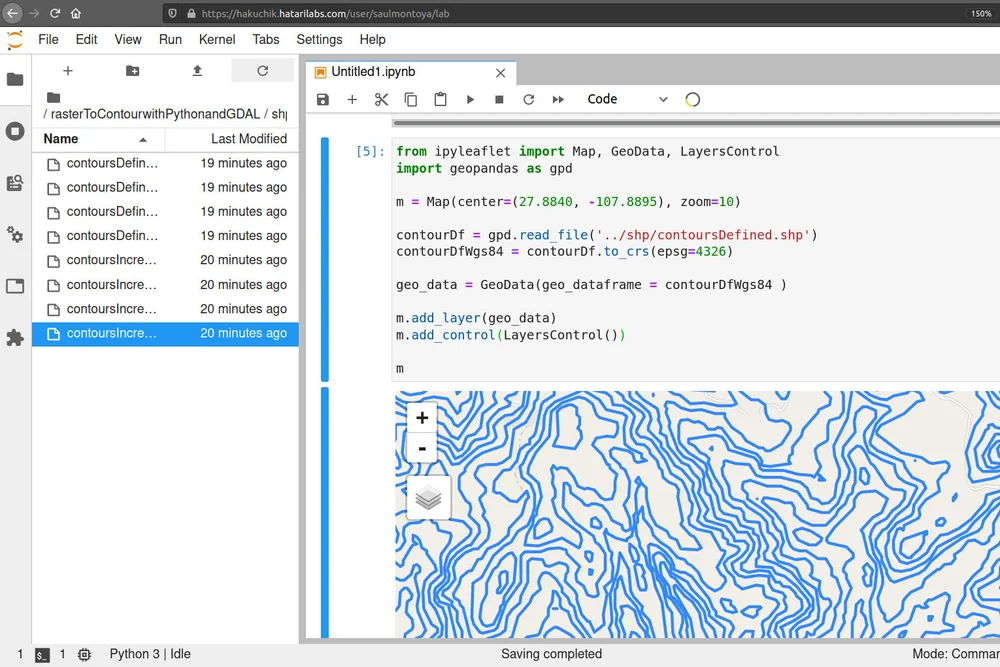Open the Extension Manager puzzle icon
1000x667 pixels.
click(15, 337)
